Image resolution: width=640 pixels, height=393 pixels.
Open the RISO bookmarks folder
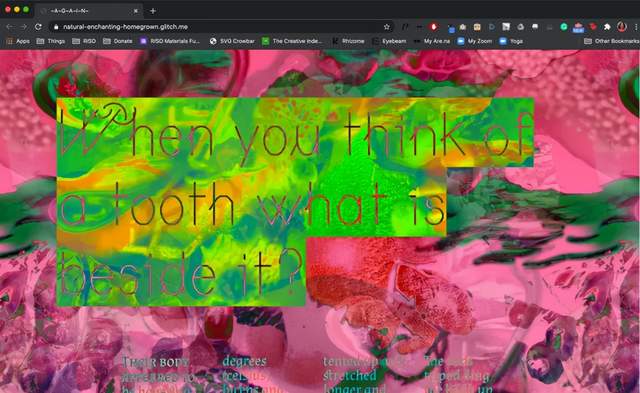[84, 41]
